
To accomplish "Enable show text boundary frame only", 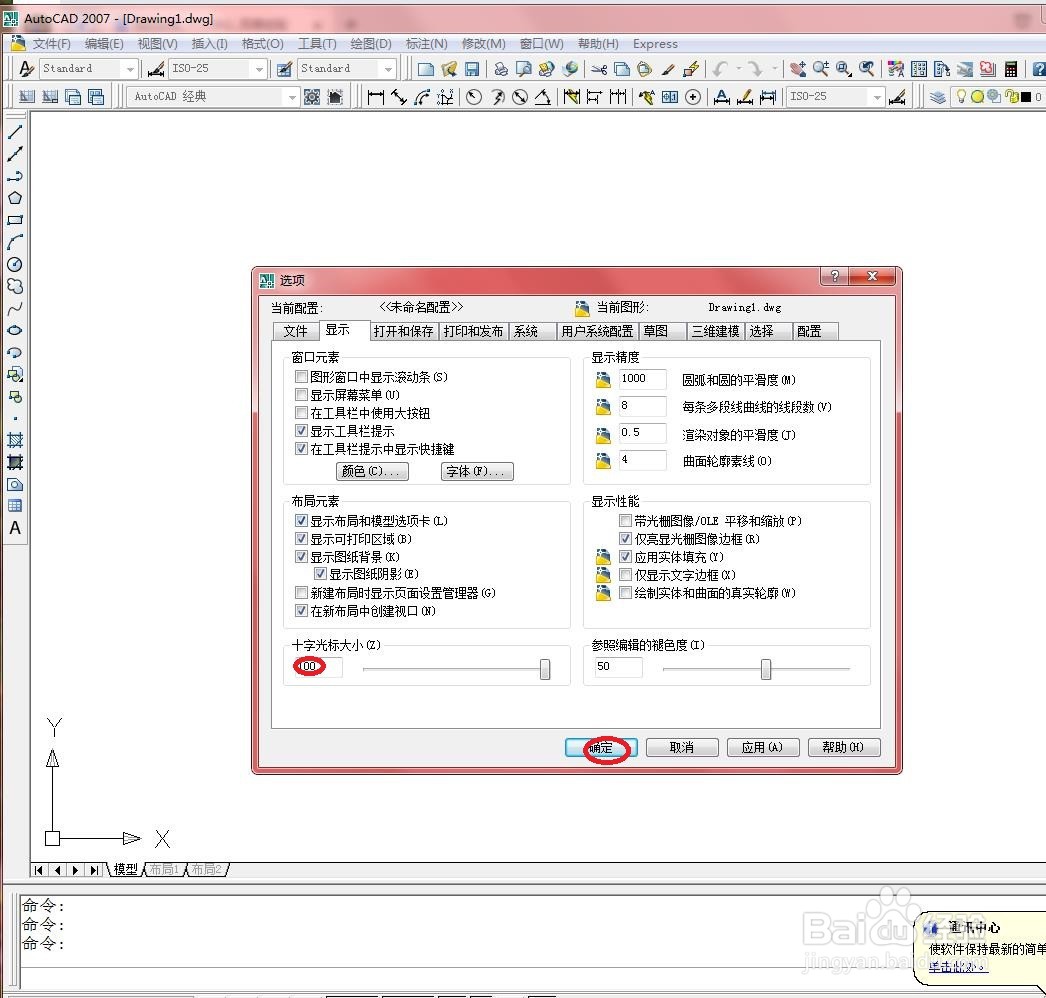I will pos(625,574).
